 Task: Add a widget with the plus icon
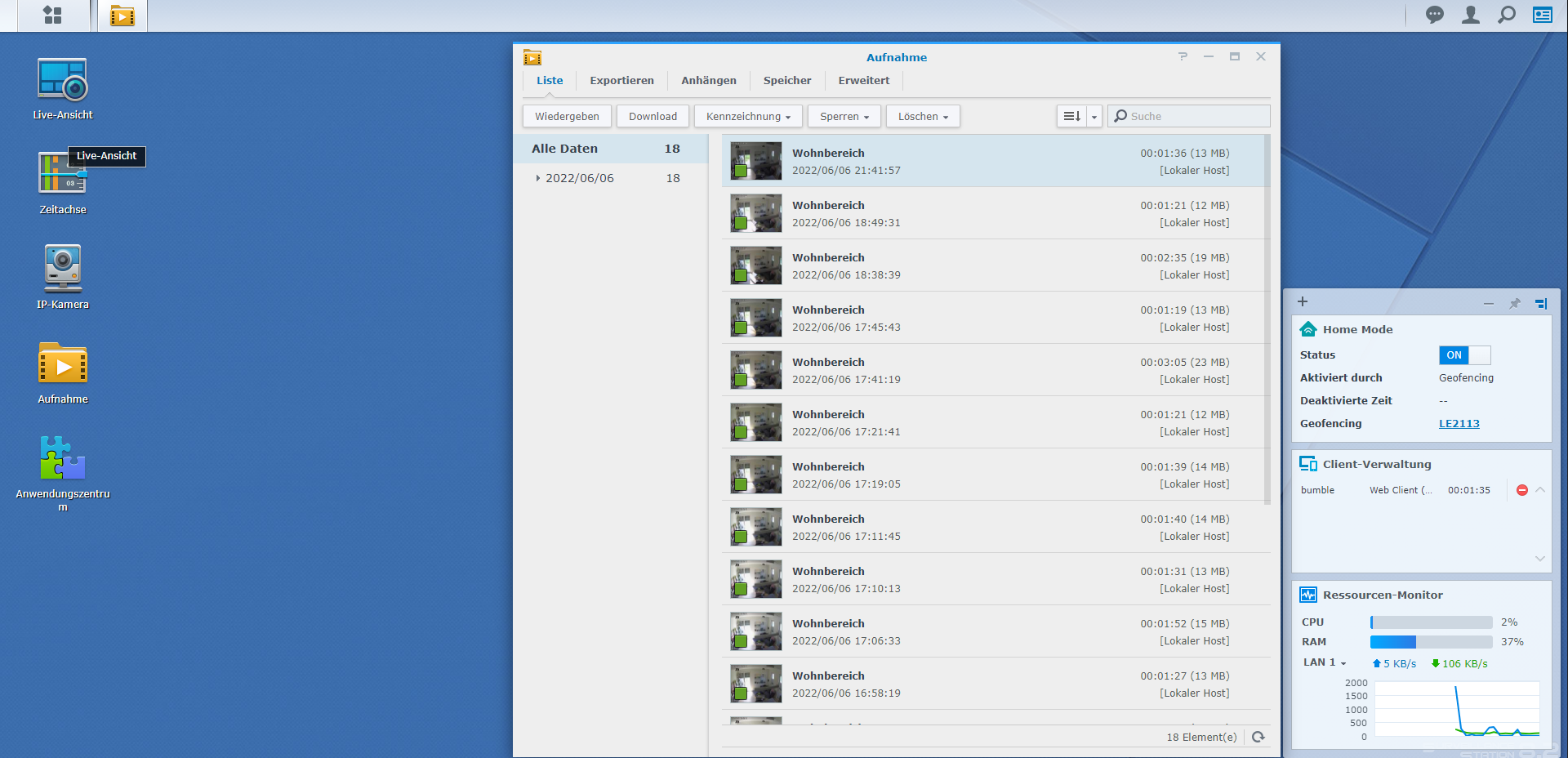[1303, 301]
